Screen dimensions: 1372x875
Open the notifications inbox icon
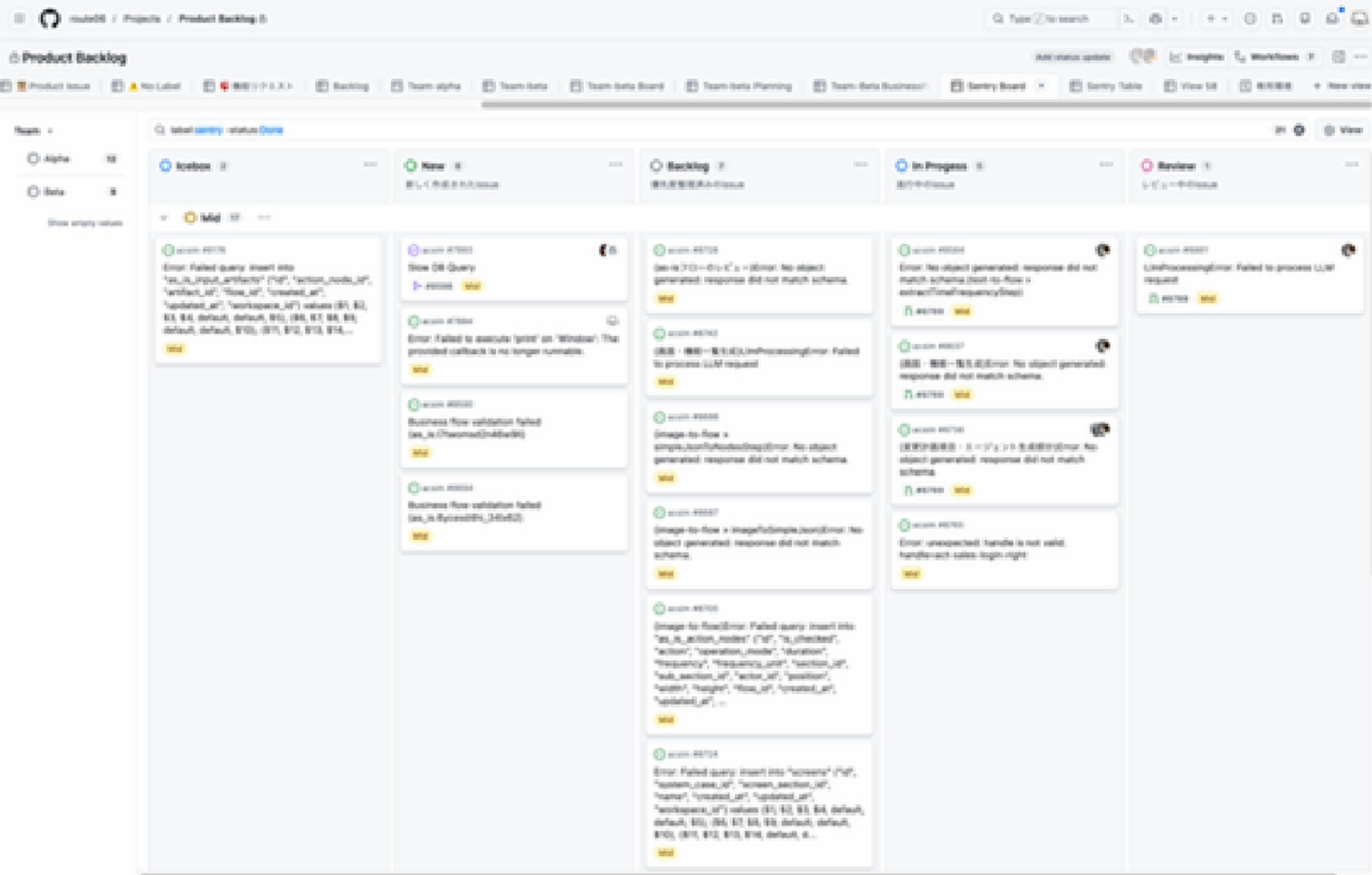point(1332,19)
